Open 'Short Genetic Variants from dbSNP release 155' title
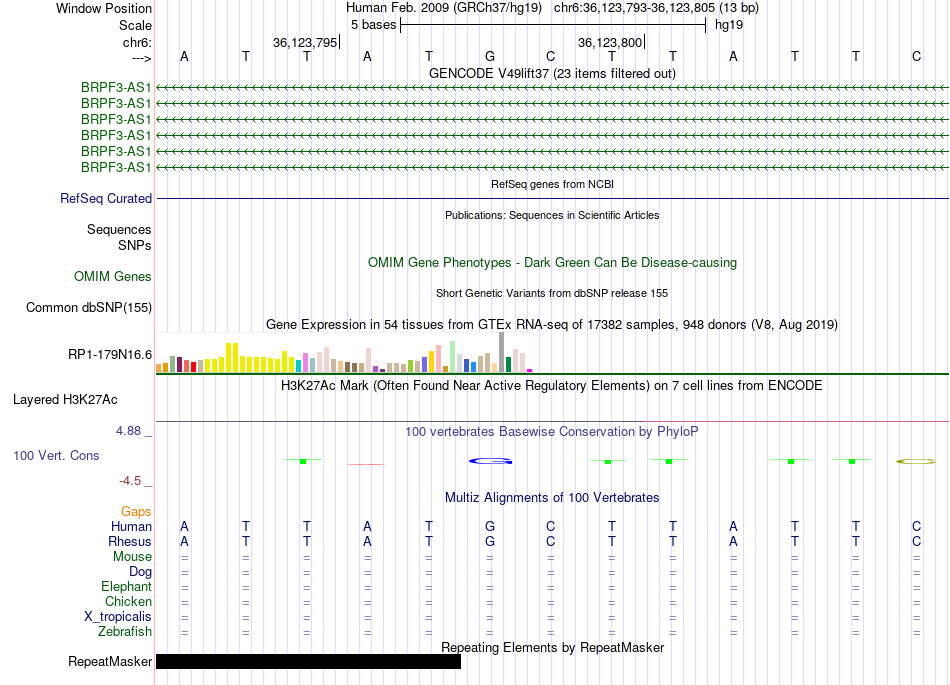Image resolution: width=950 pixels, height=685 pixels. (552, 293)
